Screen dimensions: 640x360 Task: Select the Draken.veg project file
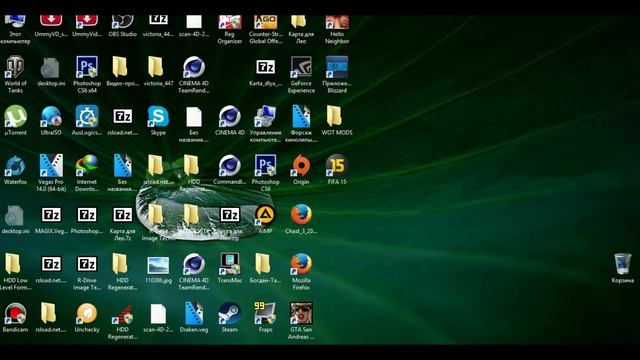[194, 314]
